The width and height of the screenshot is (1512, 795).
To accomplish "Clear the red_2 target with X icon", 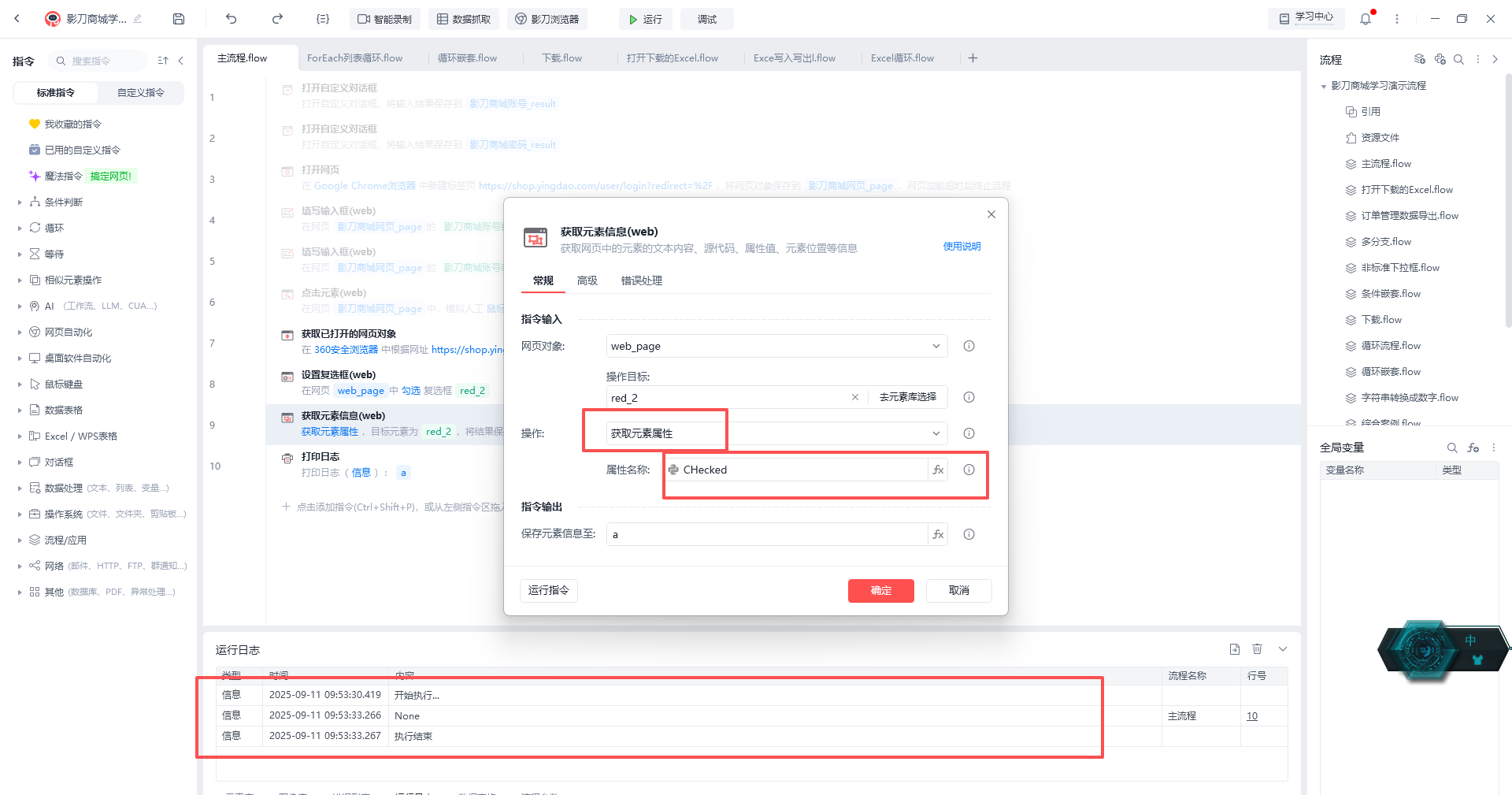I will (x=855, y=397).
